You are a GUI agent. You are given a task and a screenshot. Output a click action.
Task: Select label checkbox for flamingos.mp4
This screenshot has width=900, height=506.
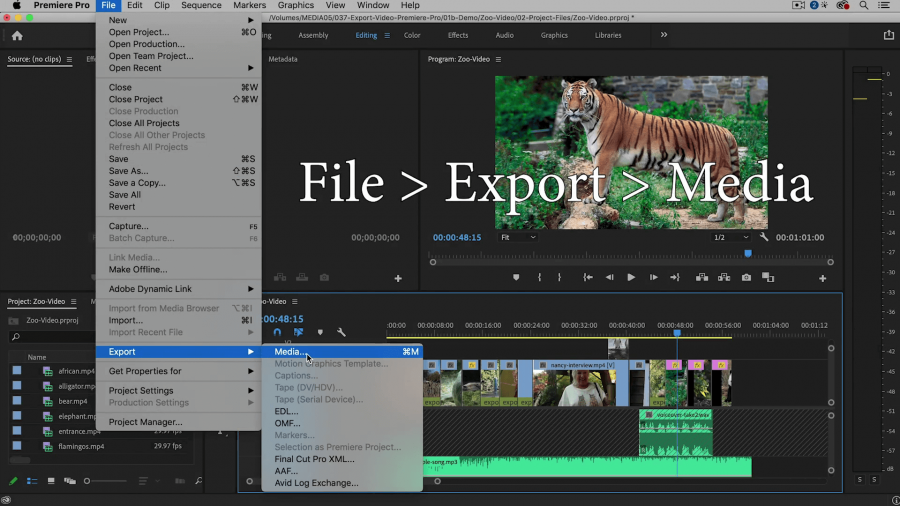click(17, 446)
